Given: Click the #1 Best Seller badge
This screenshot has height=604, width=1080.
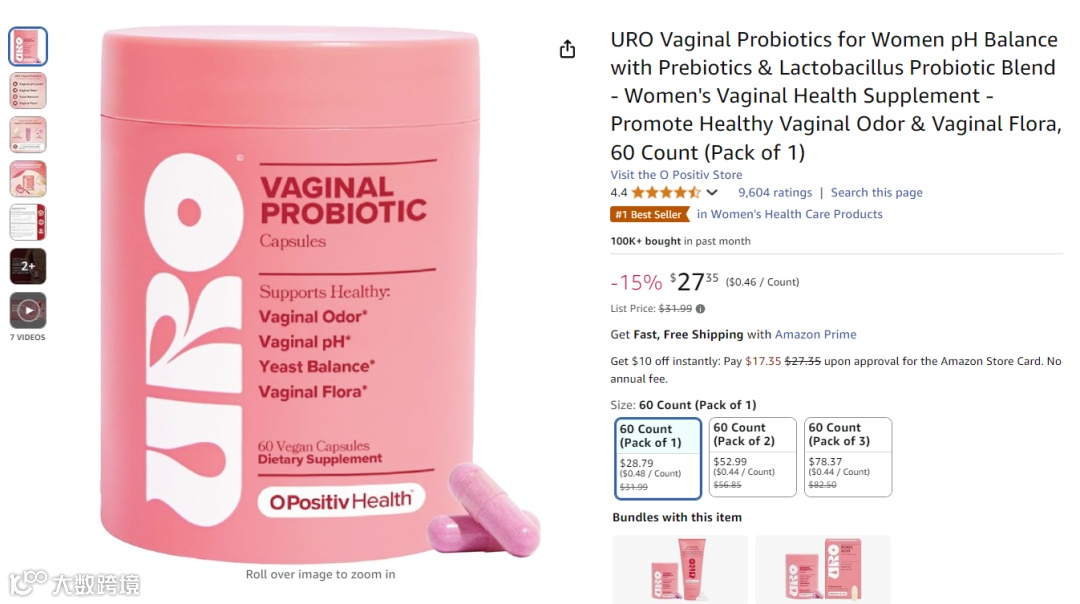Looking at the screenshot, I should coord(650,214).
